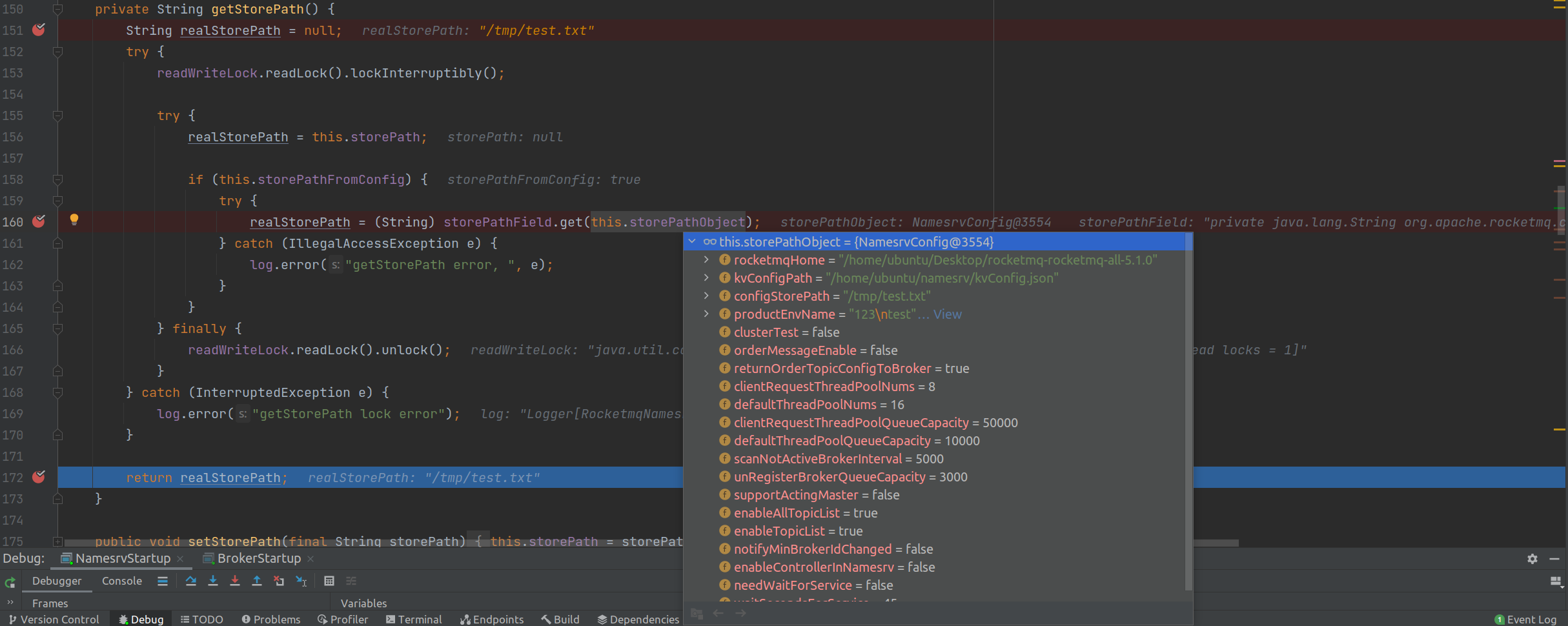Toggle the breakpoint on line 151
Screen dimensions: 1568x626
(x=38, y=30)
